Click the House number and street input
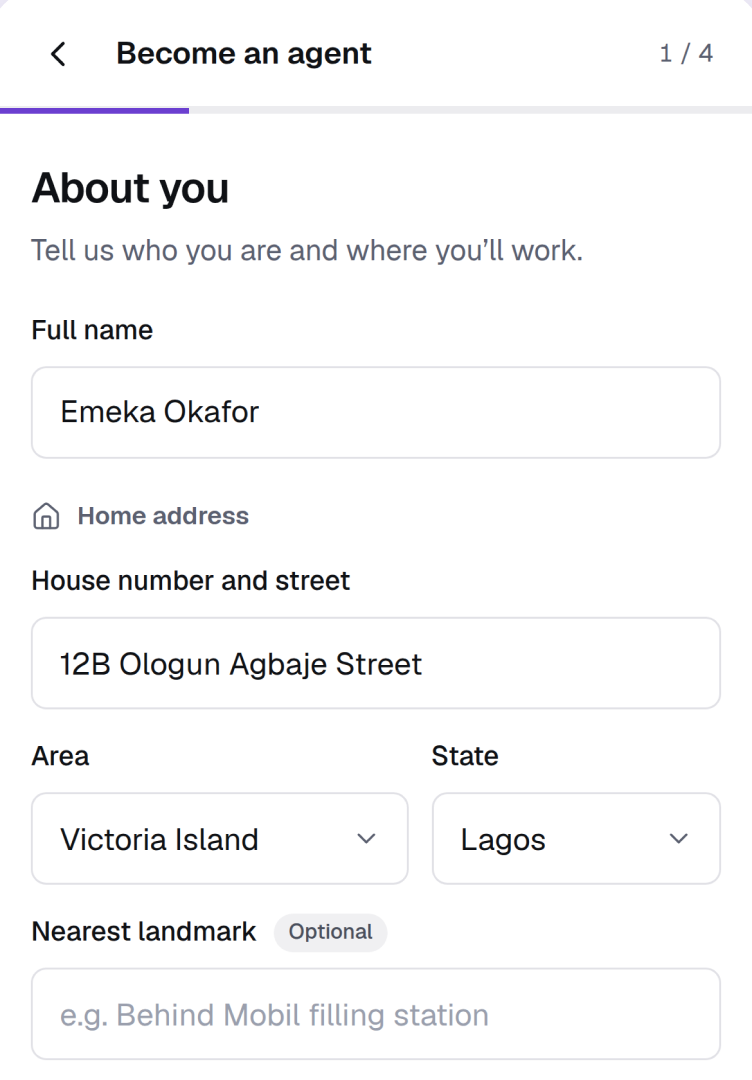The image size is (752, 1080). 376,663
